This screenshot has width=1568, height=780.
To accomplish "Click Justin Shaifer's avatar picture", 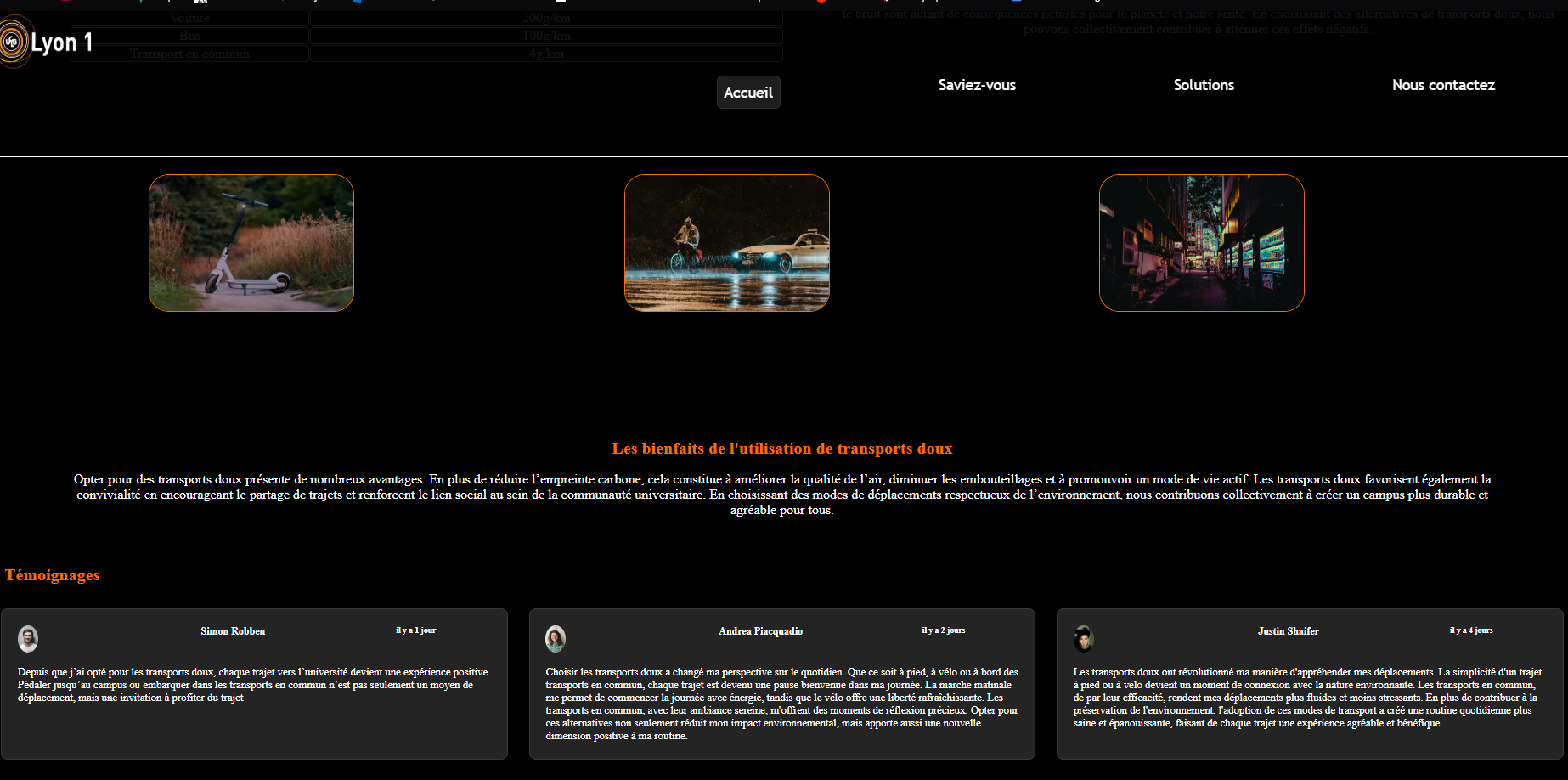I will [1083, 638].
